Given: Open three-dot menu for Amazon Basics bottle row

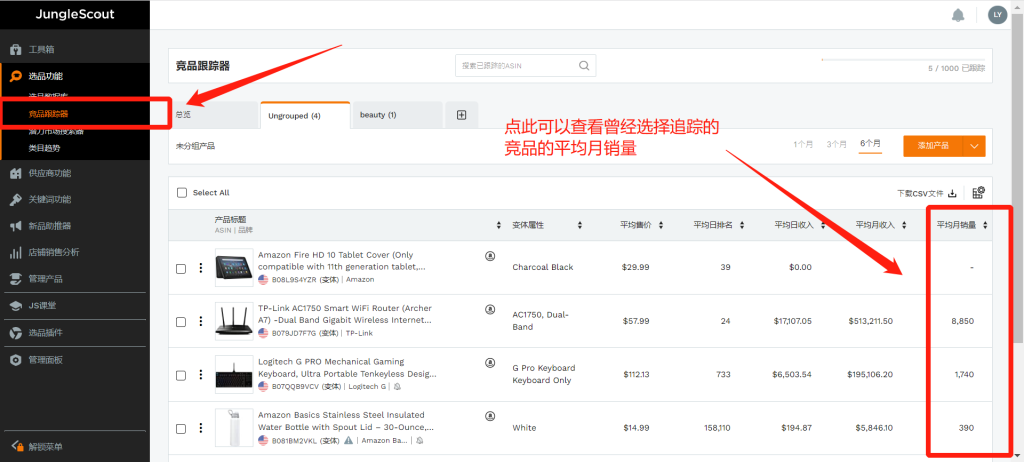Looking at the screenshot, I should coord(200,428).
